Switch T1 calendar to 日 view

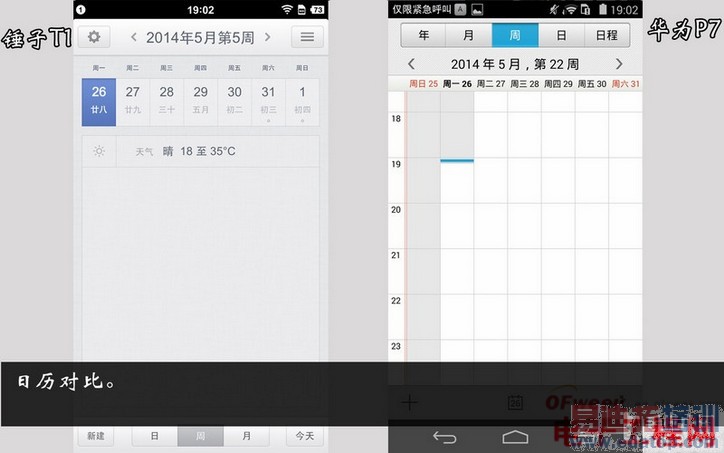point(155,436)
